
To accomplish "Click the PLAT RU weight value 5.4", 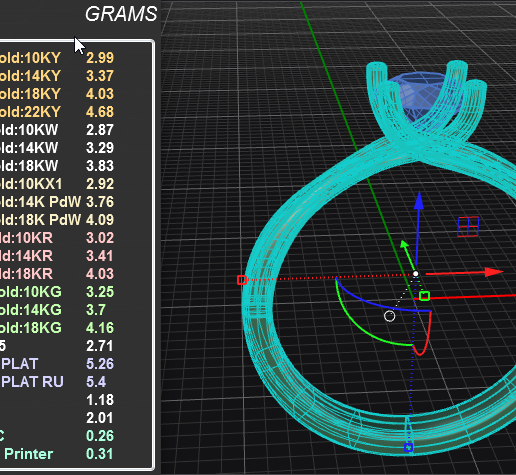I will (x=96, y=382).
